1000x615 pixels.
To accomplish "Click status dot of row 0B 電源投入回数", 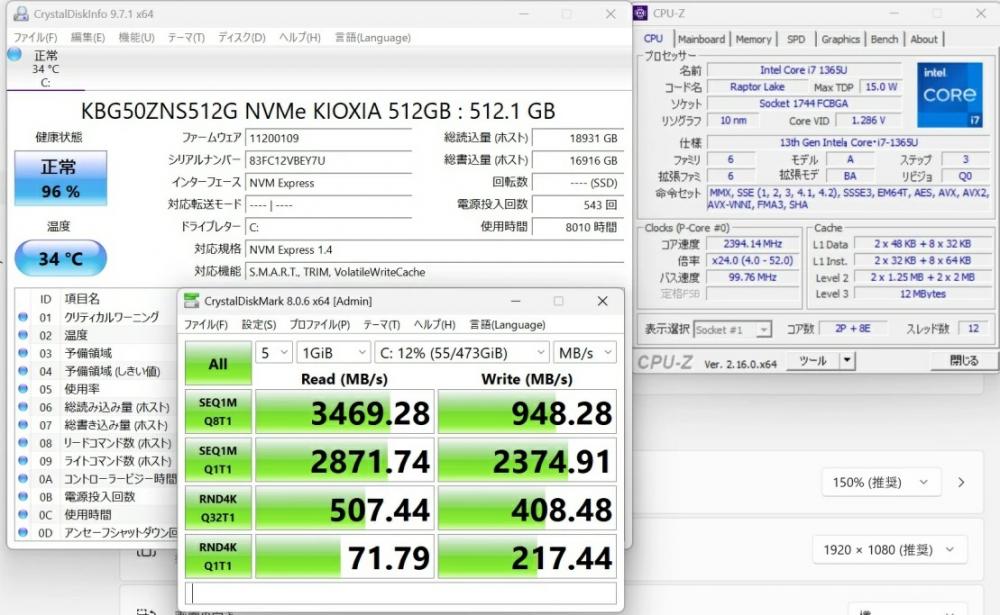I will click(23, 496).
